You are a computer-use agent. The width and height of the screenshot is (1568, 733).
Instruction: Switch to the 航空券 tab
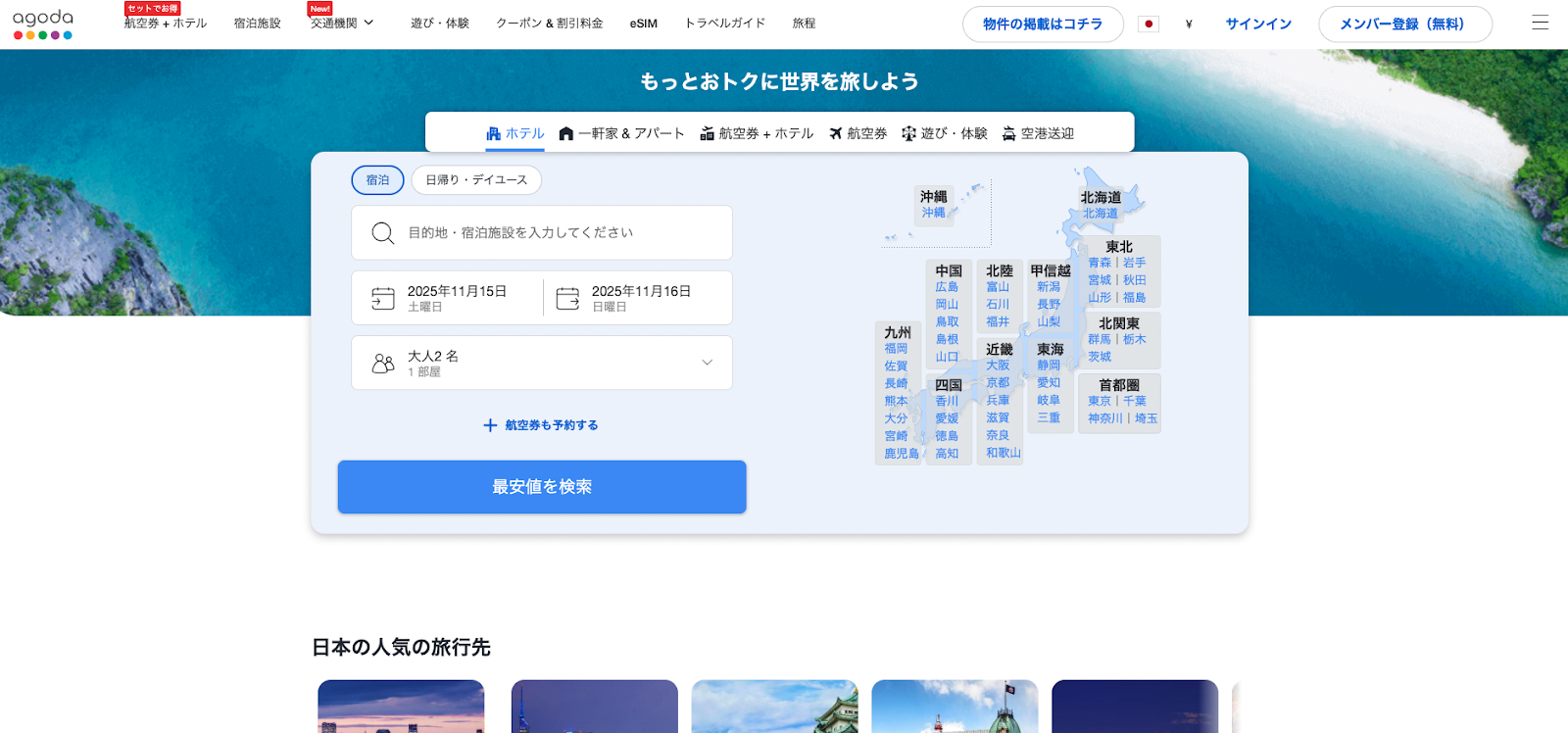[857, 133]
